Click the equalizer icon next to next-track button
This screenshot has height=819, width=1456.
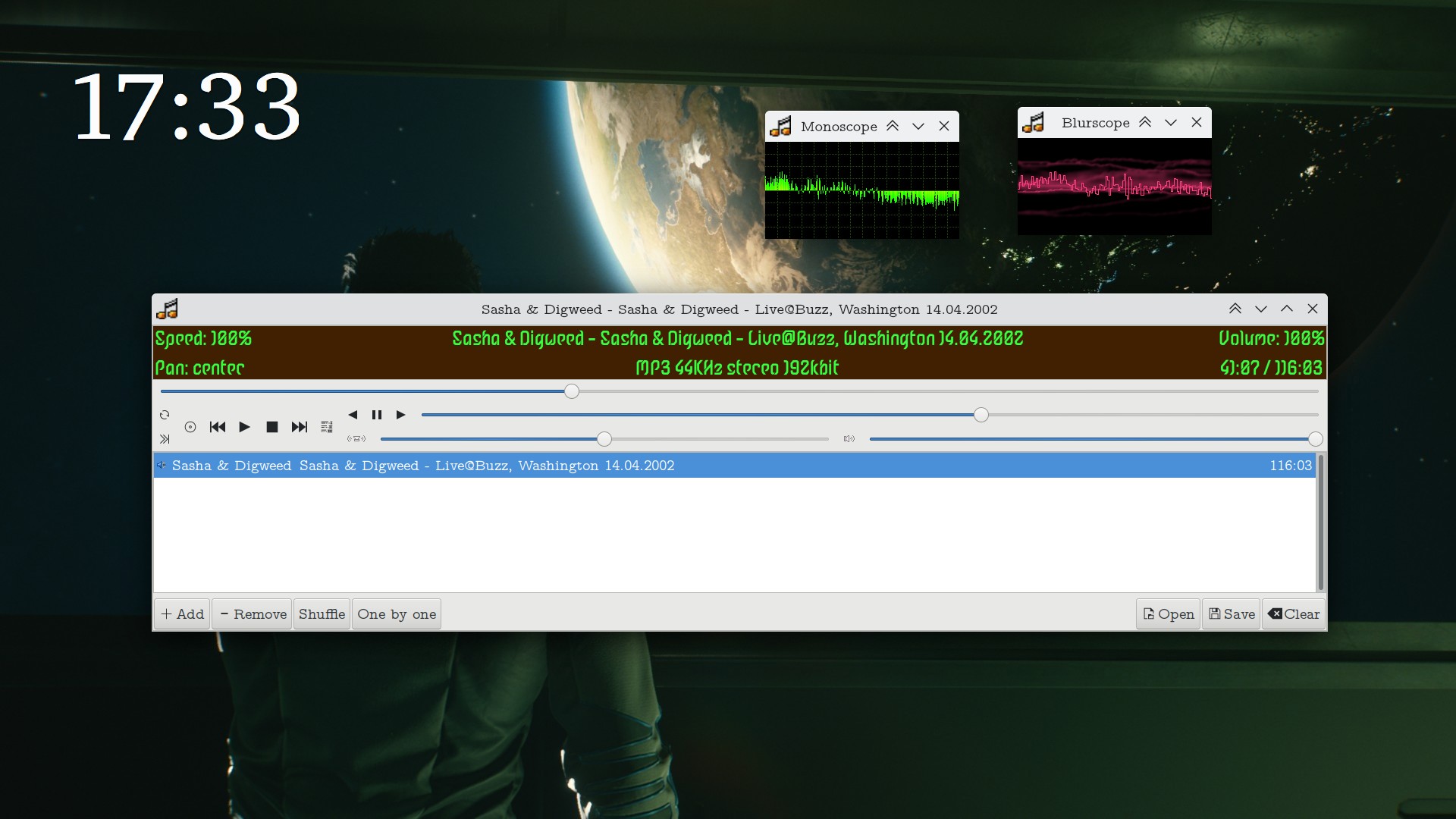(x=326, y=427)
